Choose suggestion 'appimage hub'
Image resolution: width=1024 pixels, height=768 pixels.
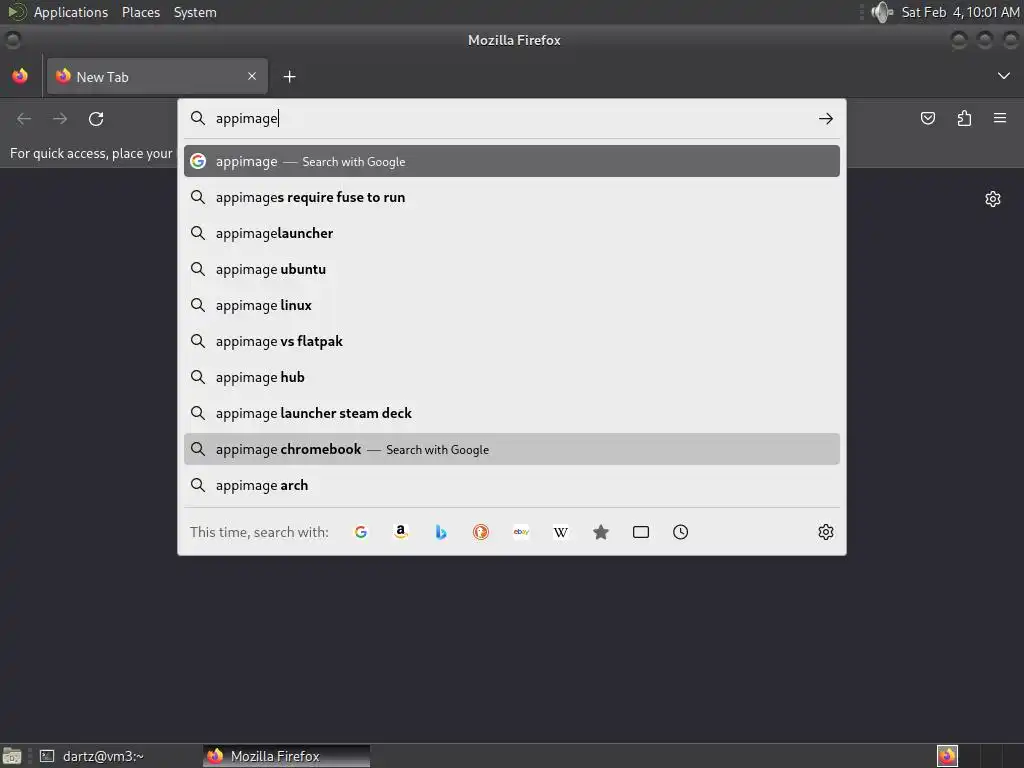pos(511,377)
